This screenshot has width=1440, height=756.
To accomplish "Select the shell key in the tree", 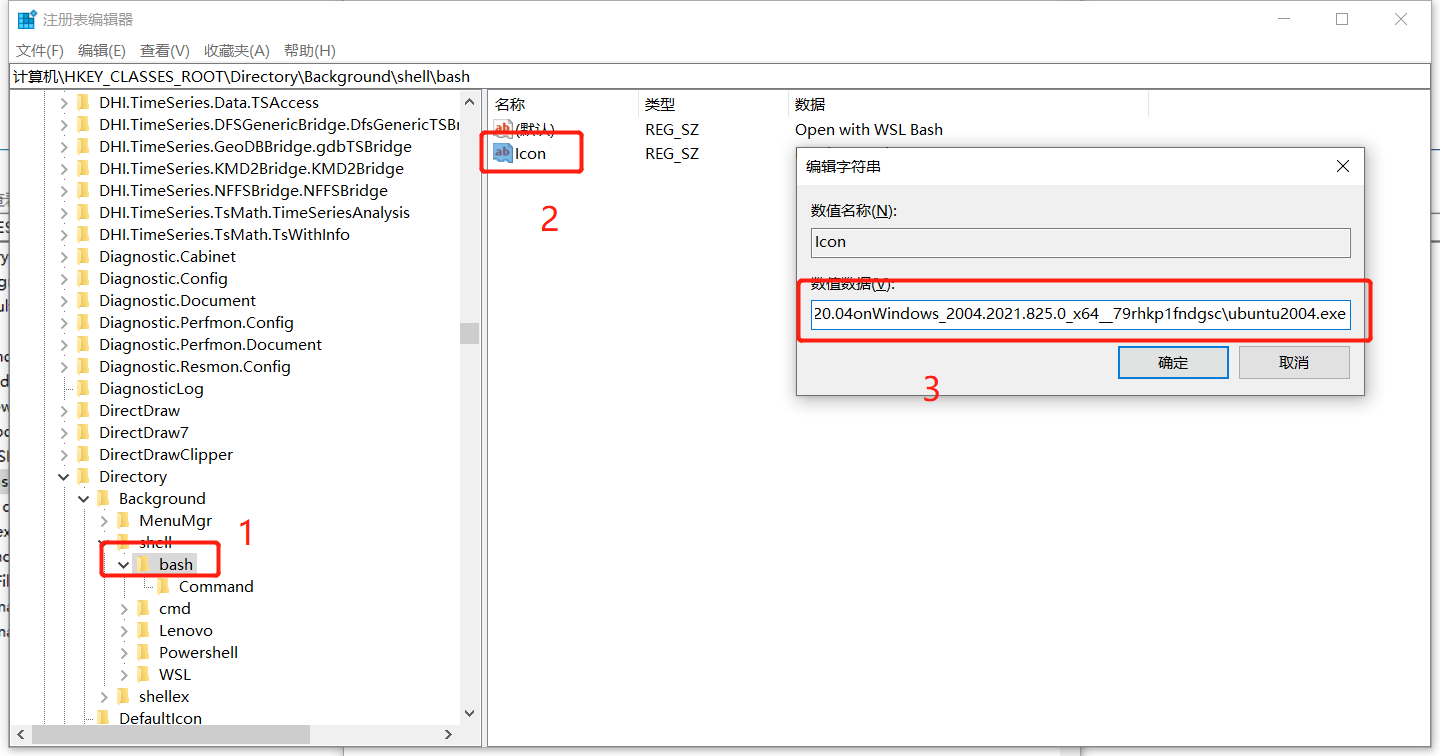I will pyautogui.click(x=156, y=542).
